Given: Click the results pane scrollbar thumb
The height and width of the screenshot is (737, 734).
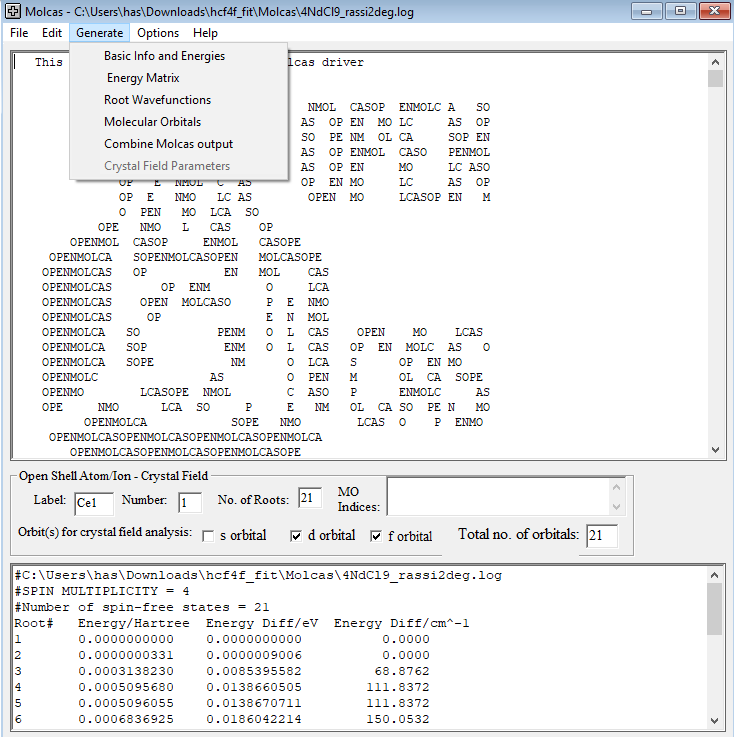Looking at the screenshot, I should (x=714, y=609).
